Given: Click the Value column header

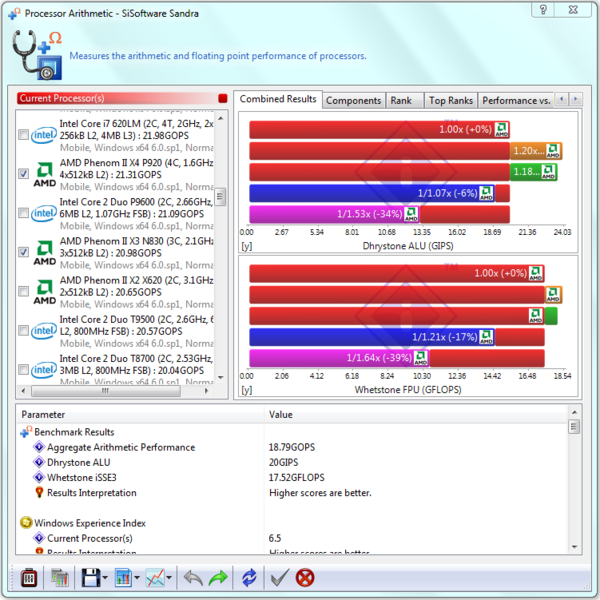Looking at the screenshot, I should pos(416,414).
